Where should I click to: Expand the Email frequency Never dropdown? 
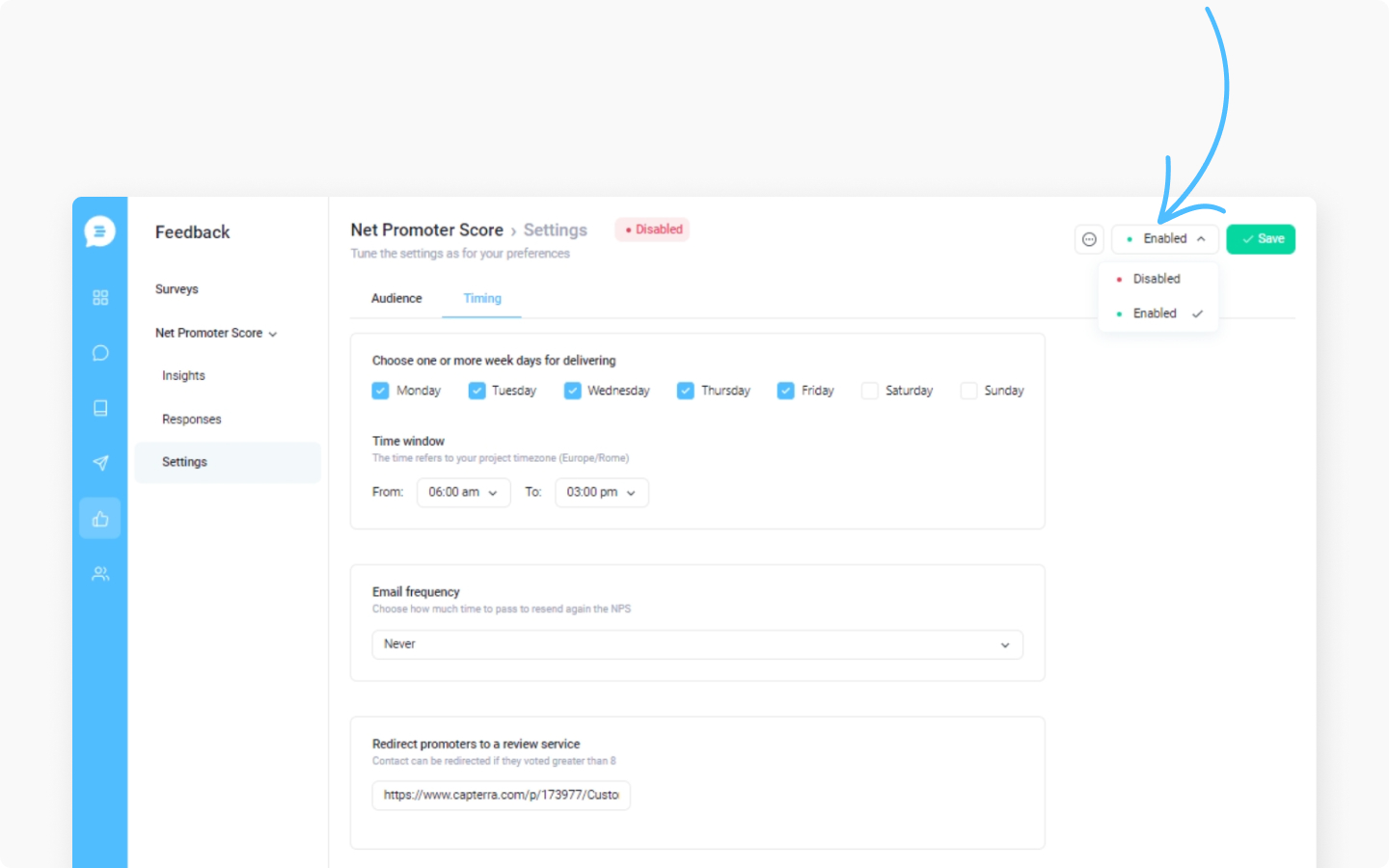(x=697, y=644)
